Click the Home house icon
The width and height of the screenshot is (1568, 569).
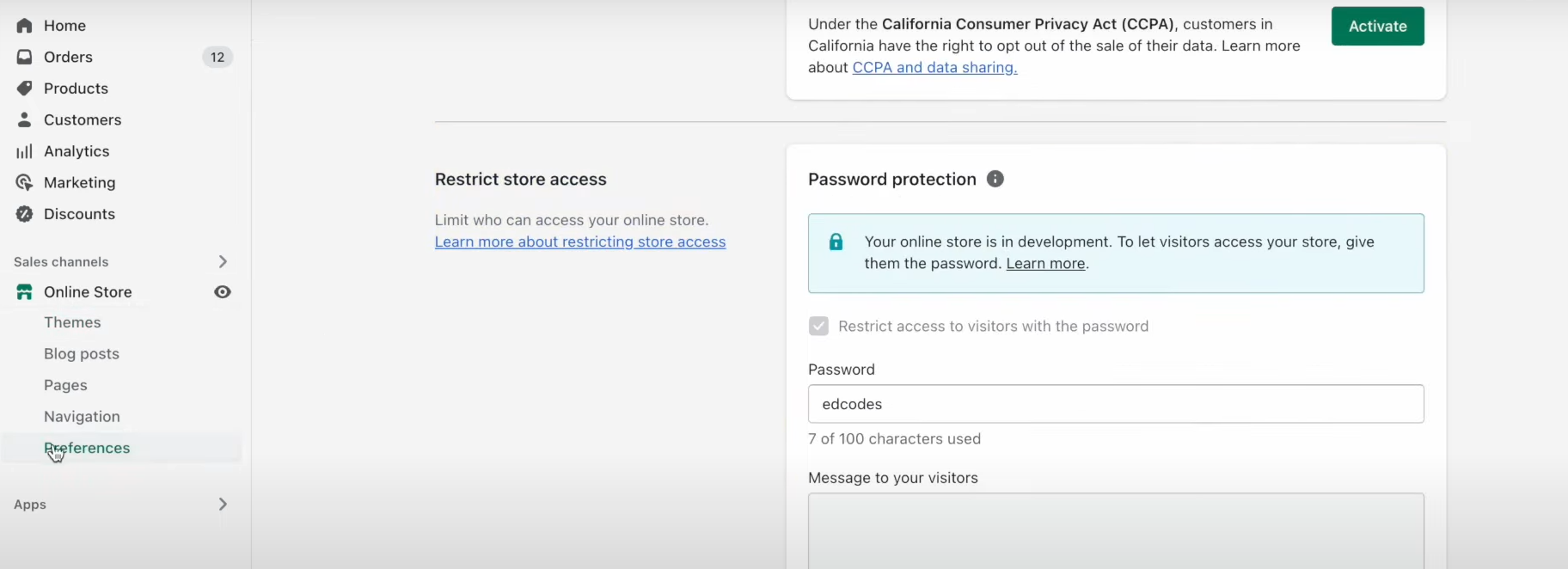[x=24, y=26]
